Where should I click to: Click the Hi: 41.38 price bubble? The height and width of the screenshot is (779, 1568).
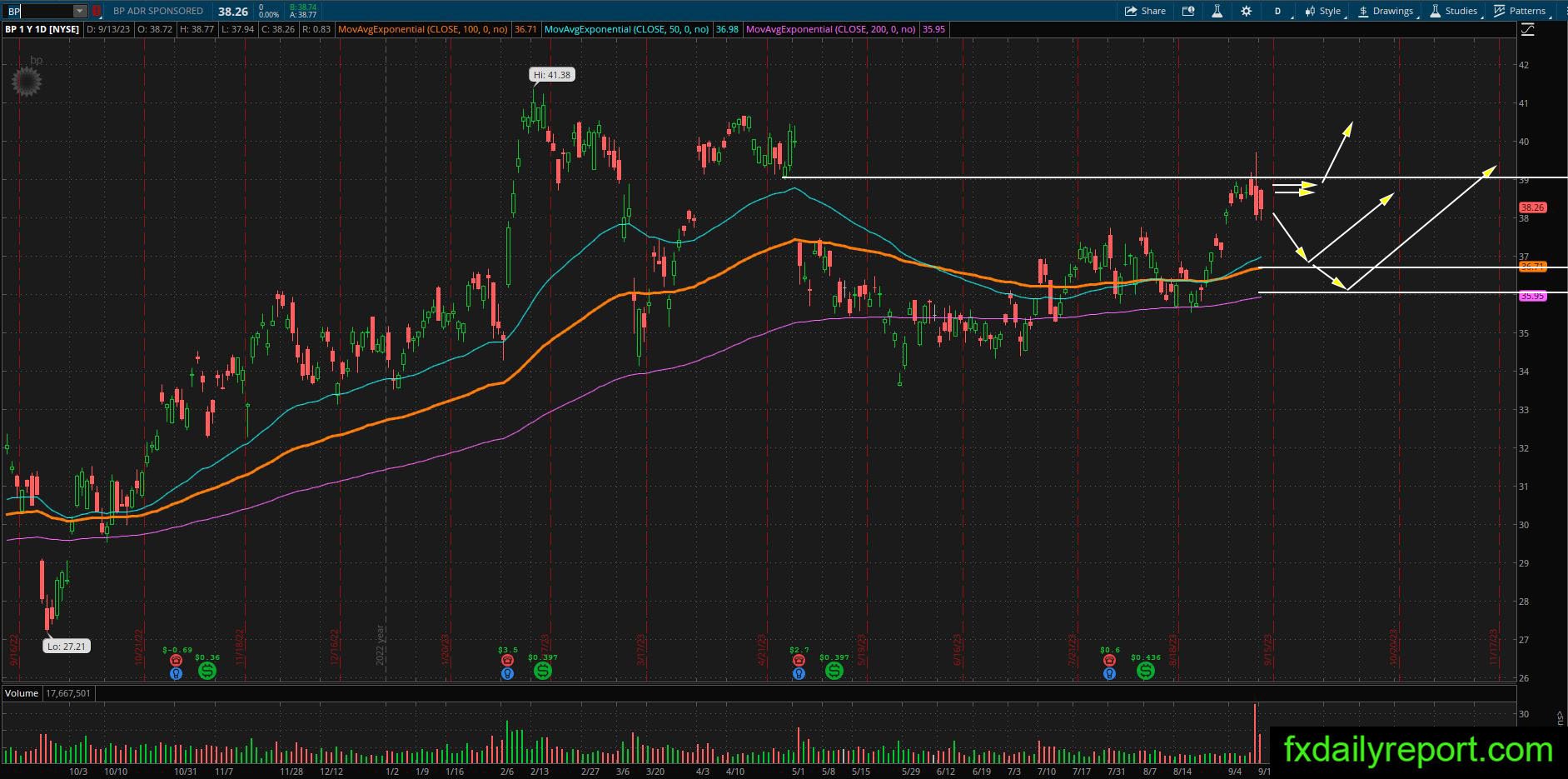tap(553, 75)
